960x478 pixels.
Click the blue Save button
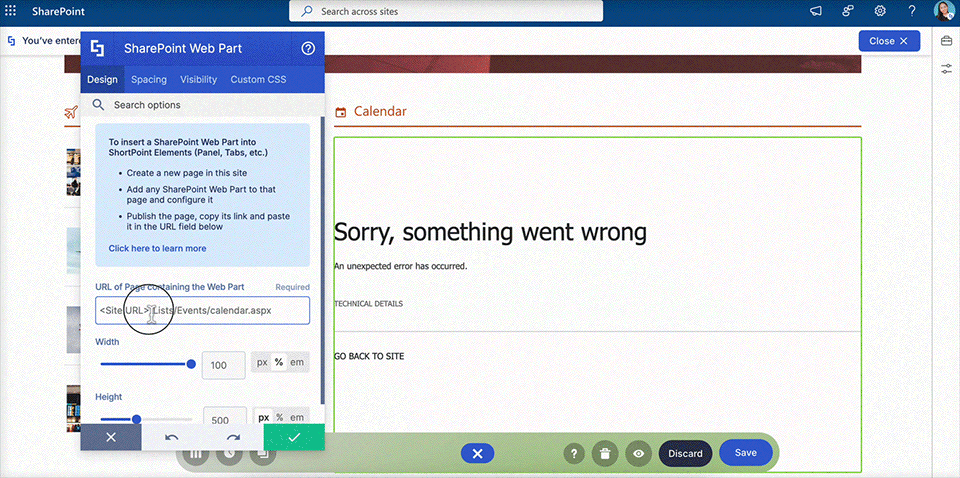point(746,452)
